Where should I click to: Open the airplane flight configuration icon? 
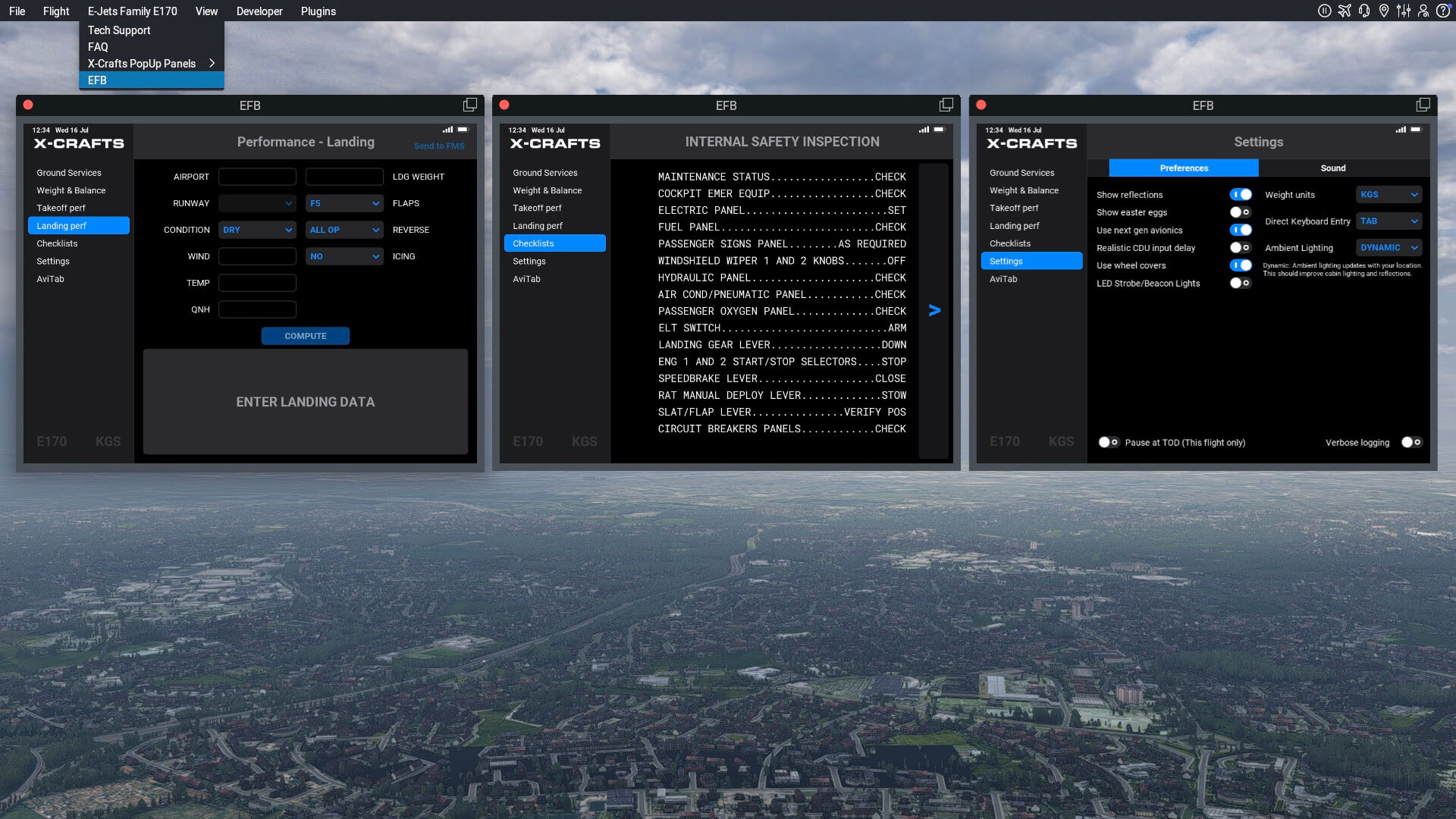tap(1345, 11)
